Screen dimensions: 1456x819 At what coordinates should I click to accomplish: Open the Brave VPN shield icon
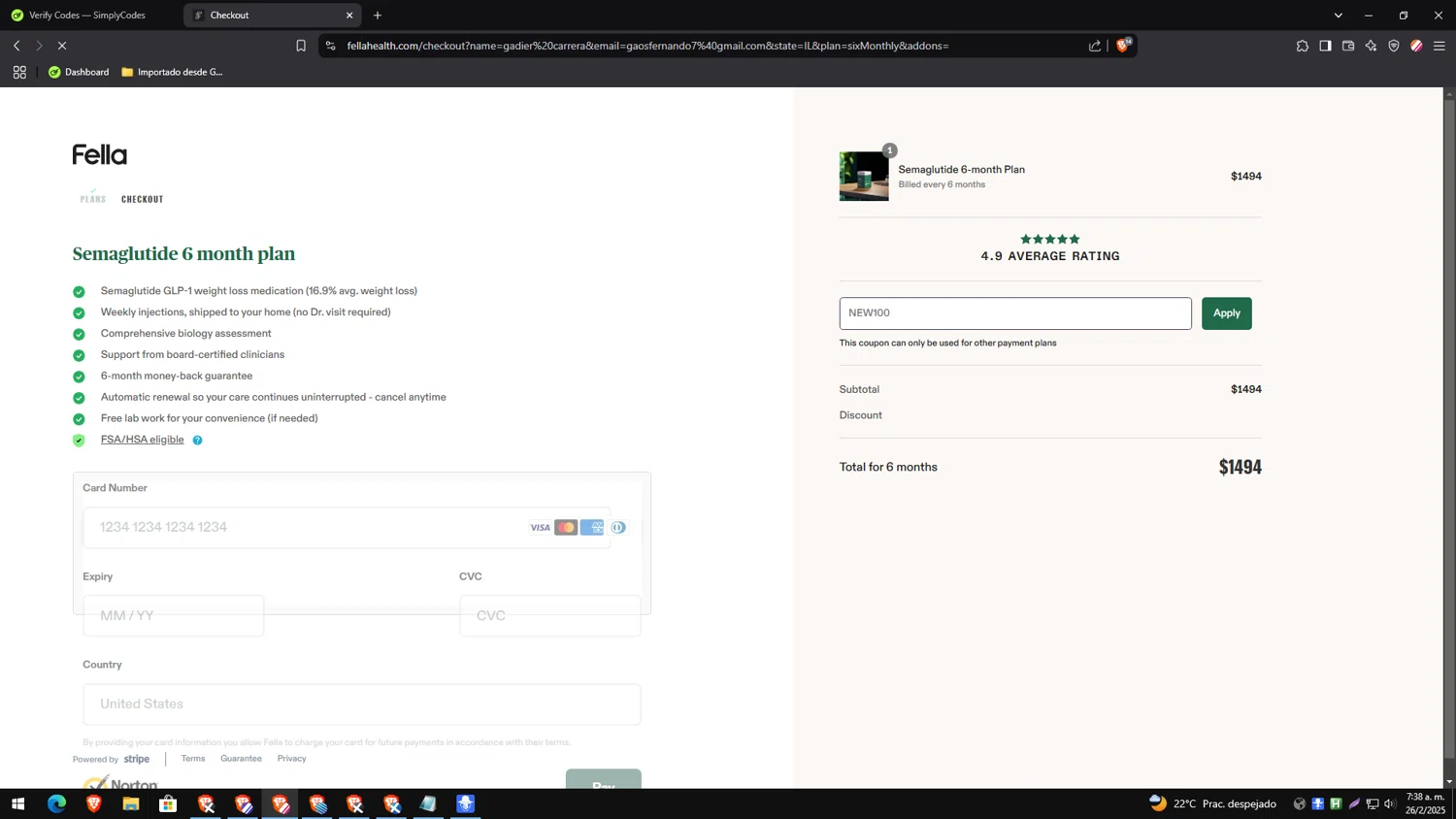(1394, 46)
